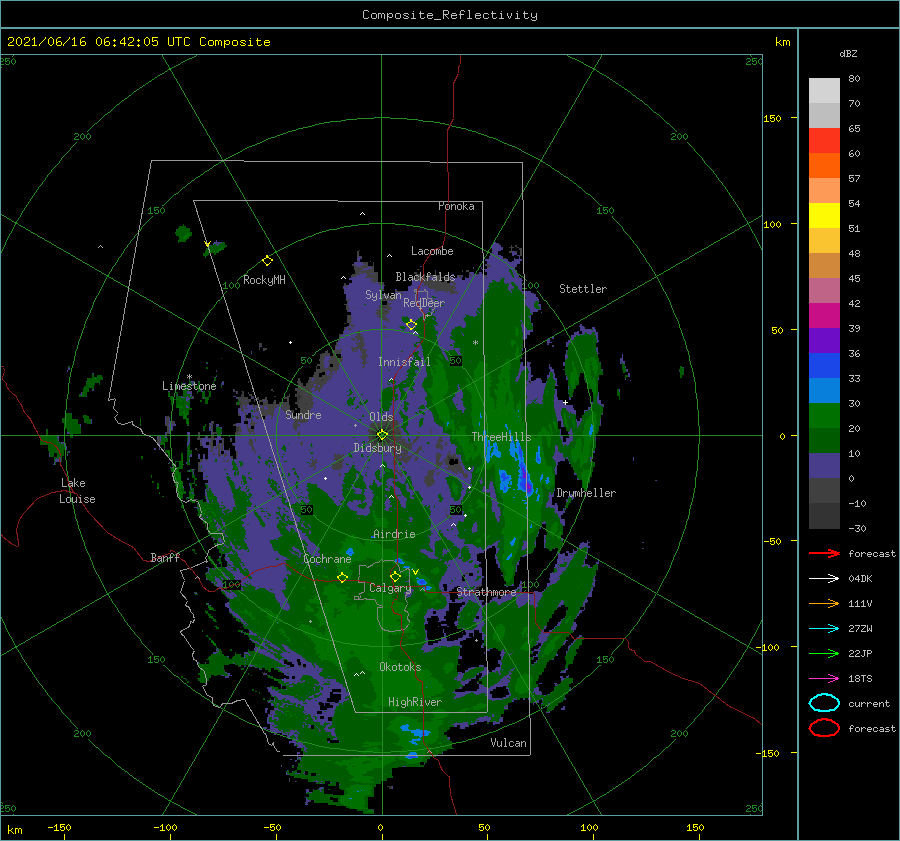Image resolution: width=900 pixels, height=841 pixels.
Task: Click the ThreeHills city label
Action: click(x=502, y=437)
